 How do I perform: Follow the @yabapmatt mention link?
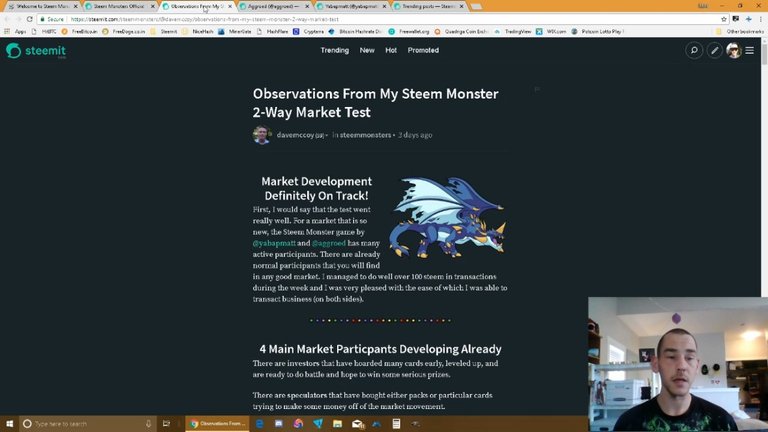(274, 243)
